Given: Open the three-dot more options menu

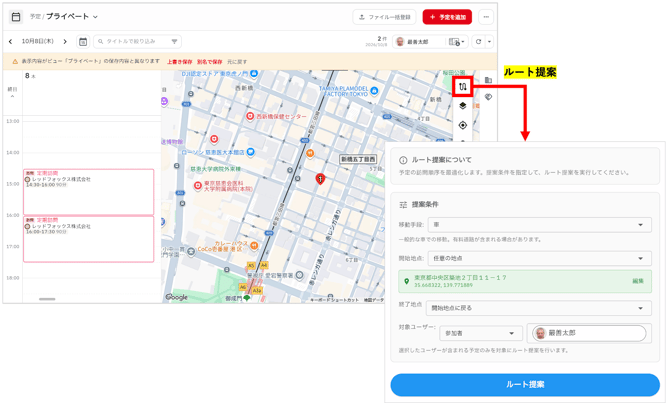Looking at the screenshot, I should pos(486,17).
